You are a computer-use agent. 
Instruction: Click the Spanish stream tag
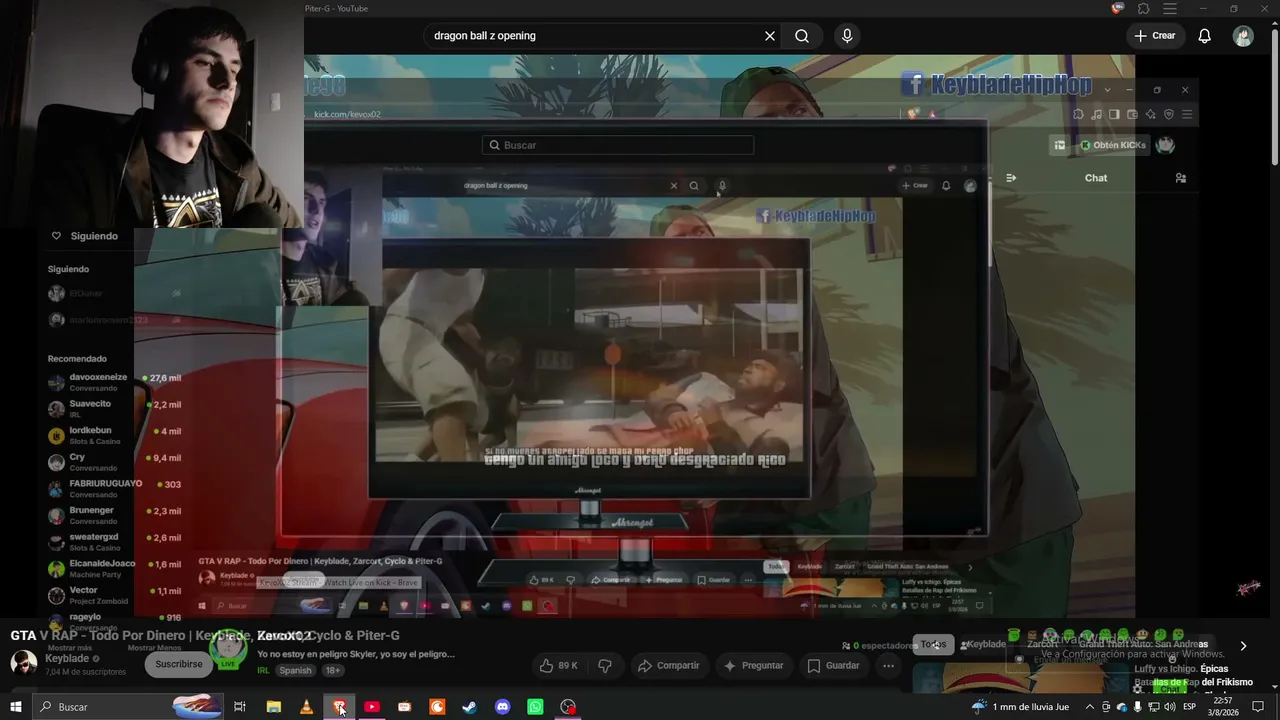click(295, 671)
